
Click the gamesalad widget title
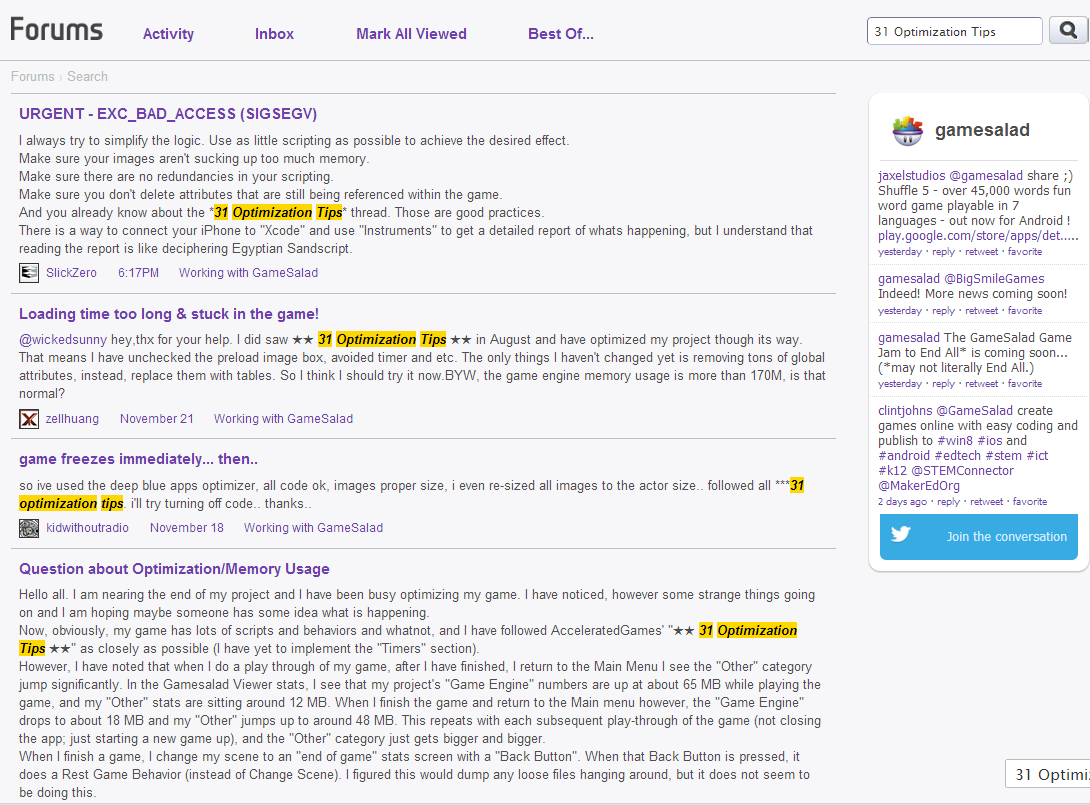pos(982,130)
